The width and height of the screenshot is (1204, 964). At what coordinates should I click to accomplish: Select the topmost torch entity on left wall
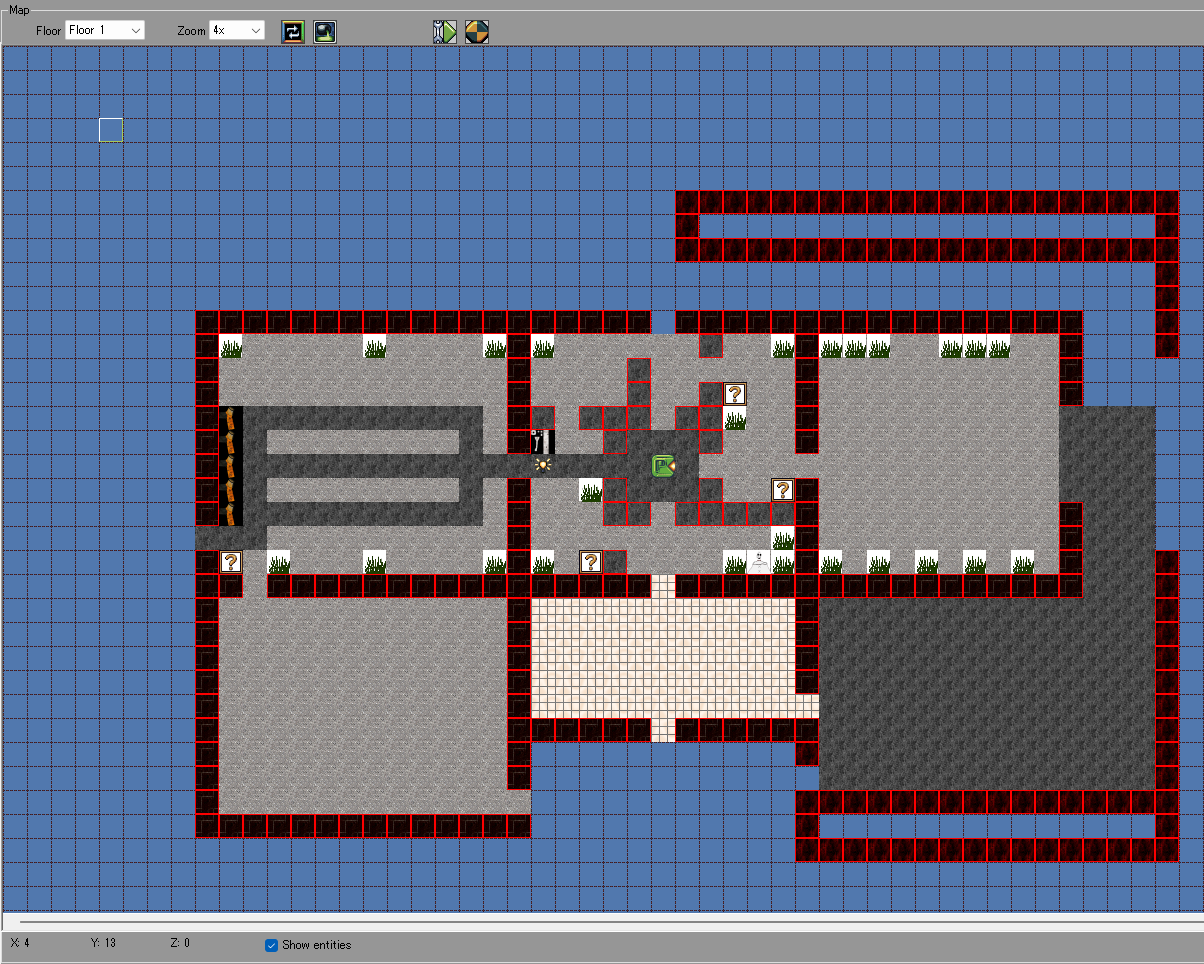click(x=231, y=418)
